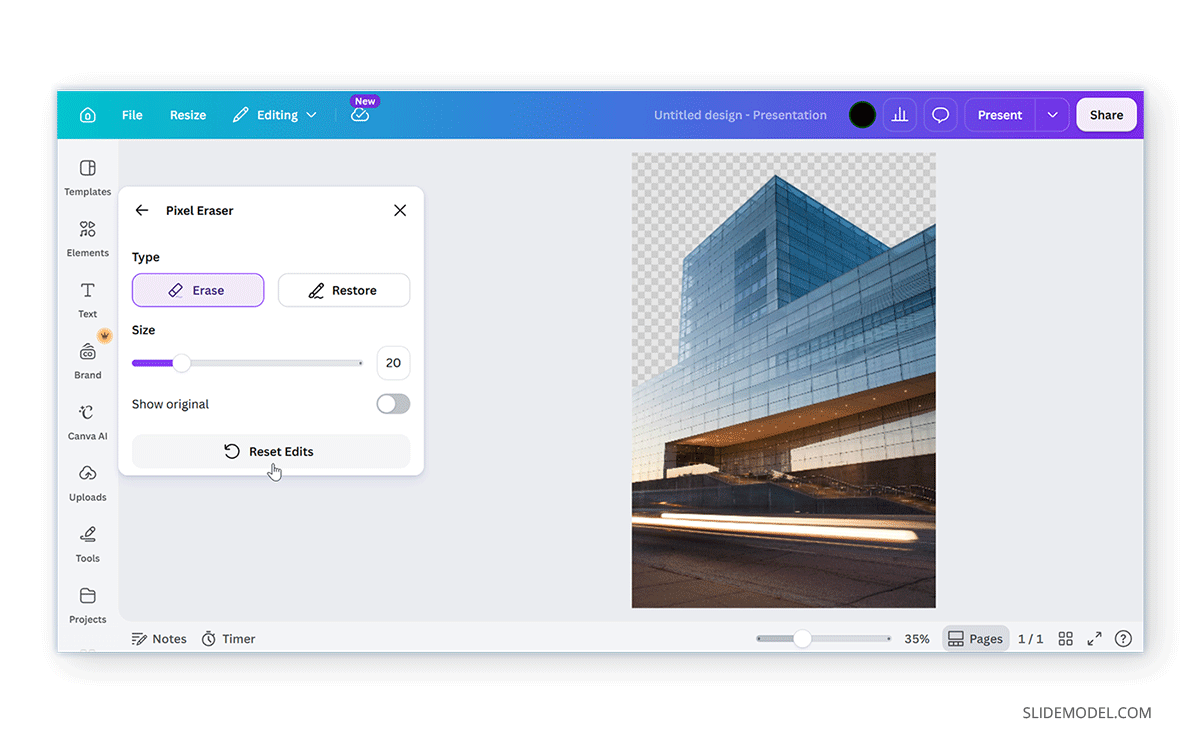
Task: Open the Tools sidebar panel
Action: pyautogui.click(x=88, y=544)
